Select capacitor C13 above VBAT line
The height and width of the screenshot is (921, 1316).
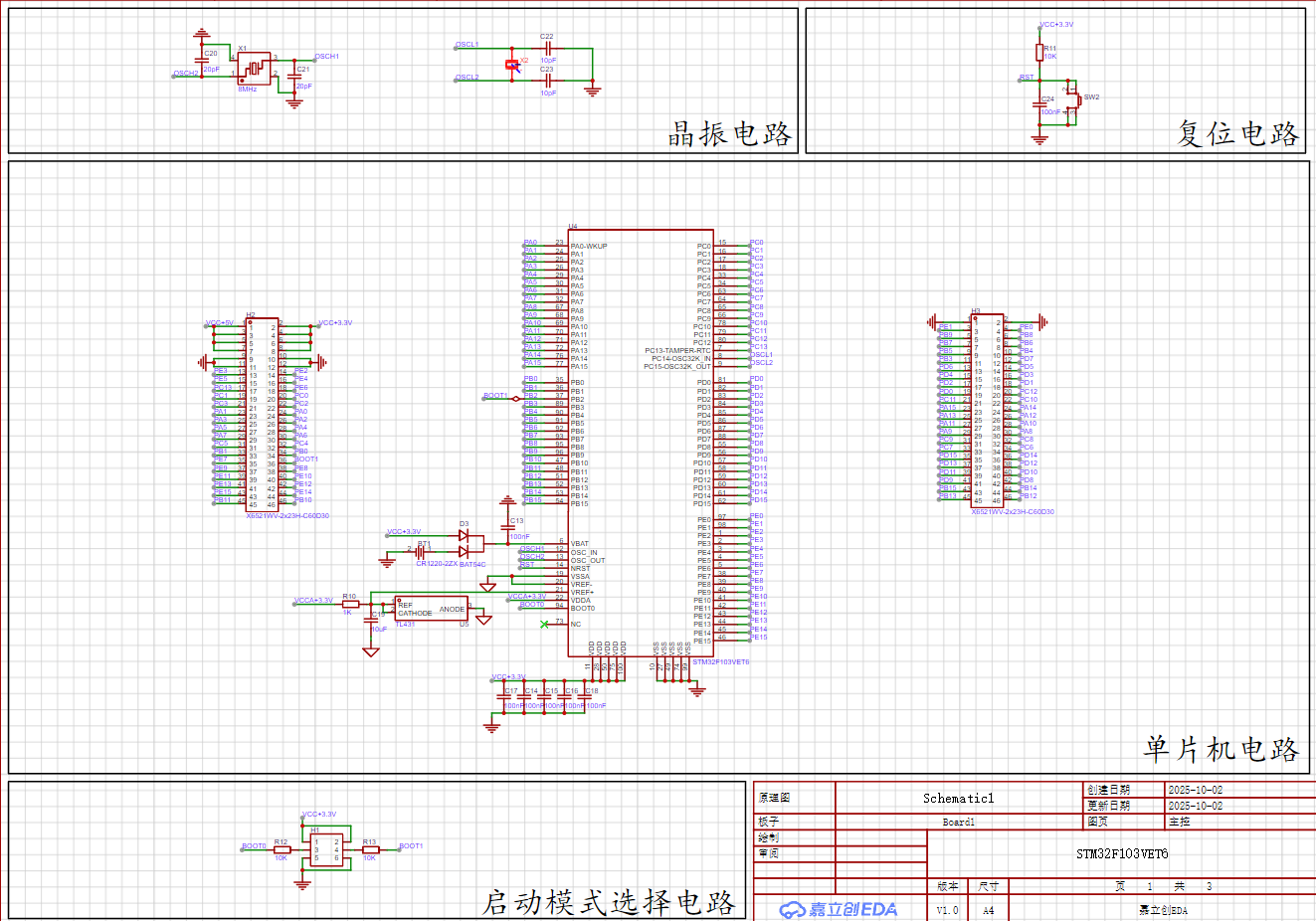coord(508,527)
